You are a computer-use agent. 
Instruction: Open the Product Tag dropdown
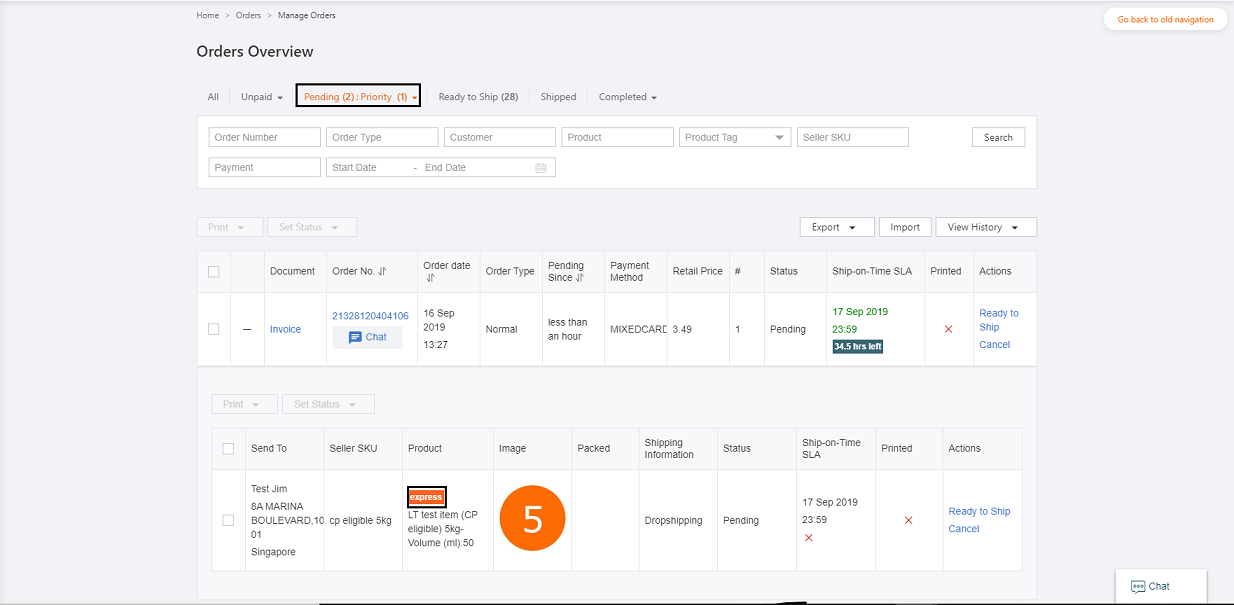pyautogui.click(x=734, y=138)
